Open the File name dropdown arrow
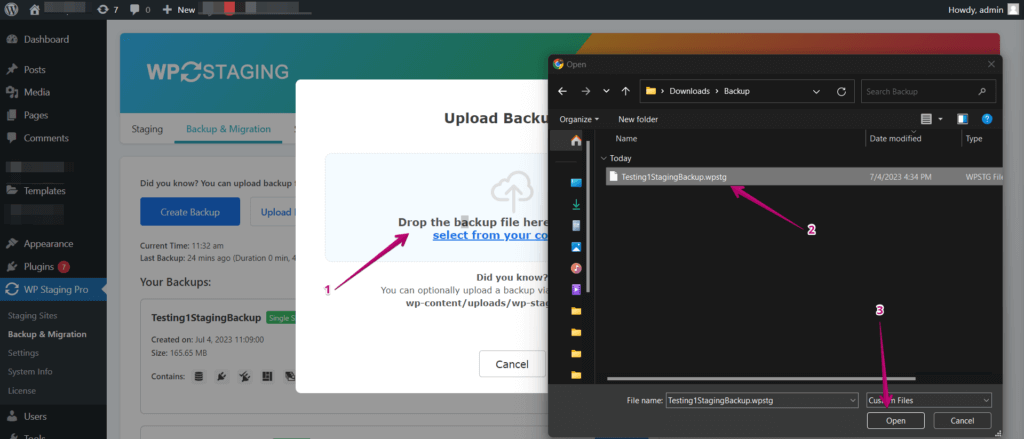The image size is (1024, 439). 852,400
